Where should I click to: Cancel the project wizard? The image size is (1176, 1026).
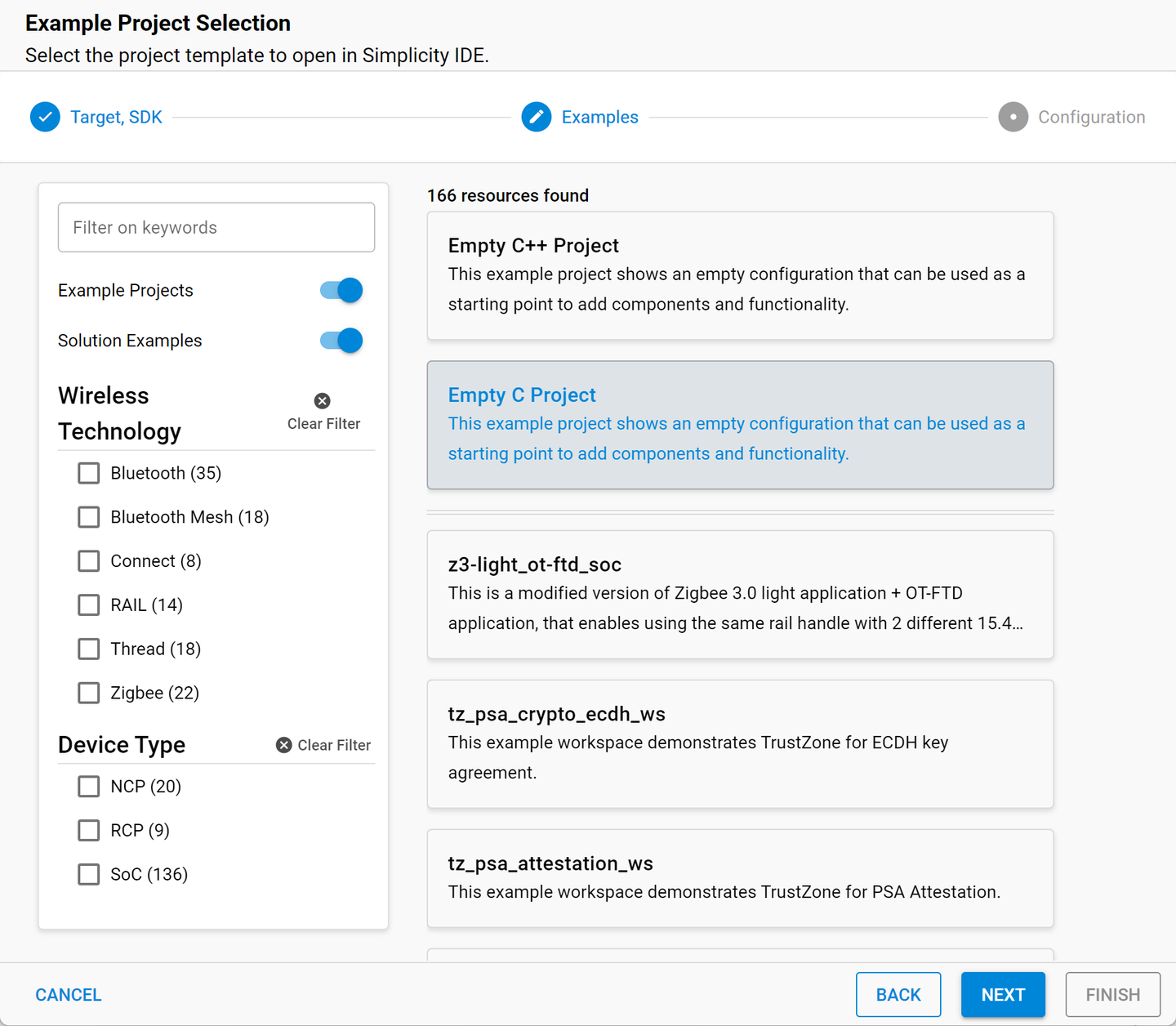click(69, 995)
